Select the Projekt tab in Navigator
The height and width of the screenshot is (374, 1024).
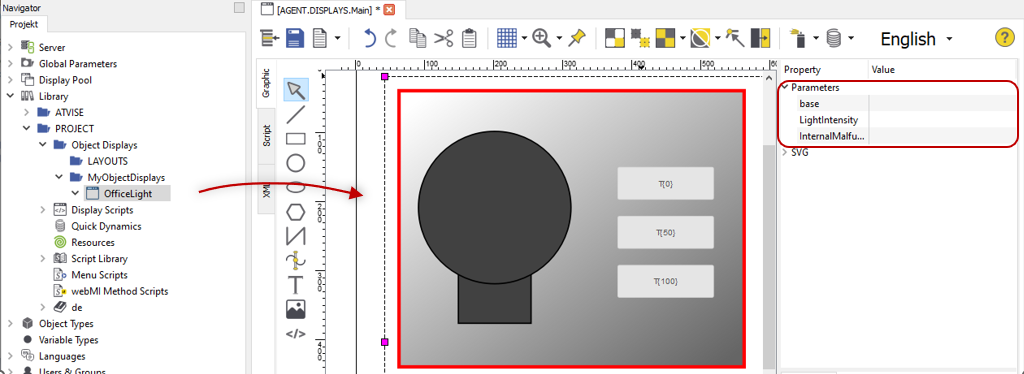click(x=24, y=24)
